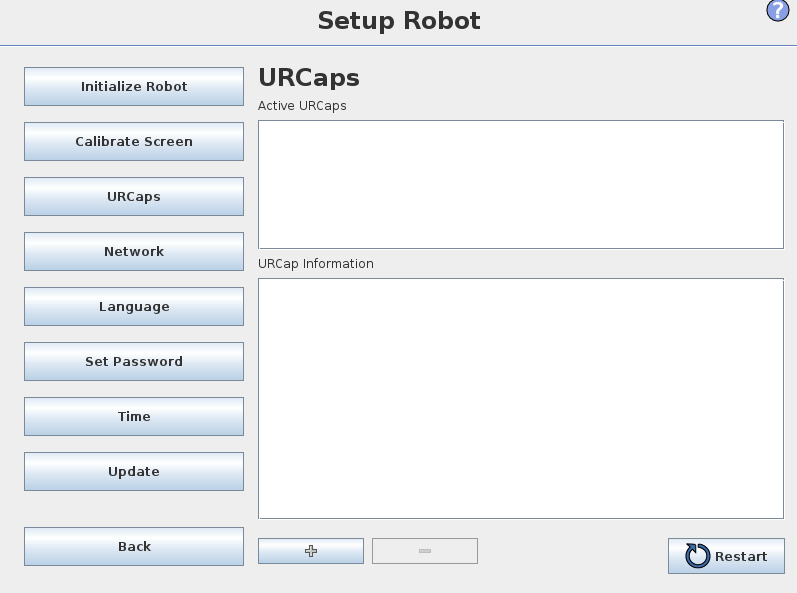Image resolution: width=797 pixels, height=593 pixels.
Task: Add a new URCap with plus button
Action: (x=311, y=551)
